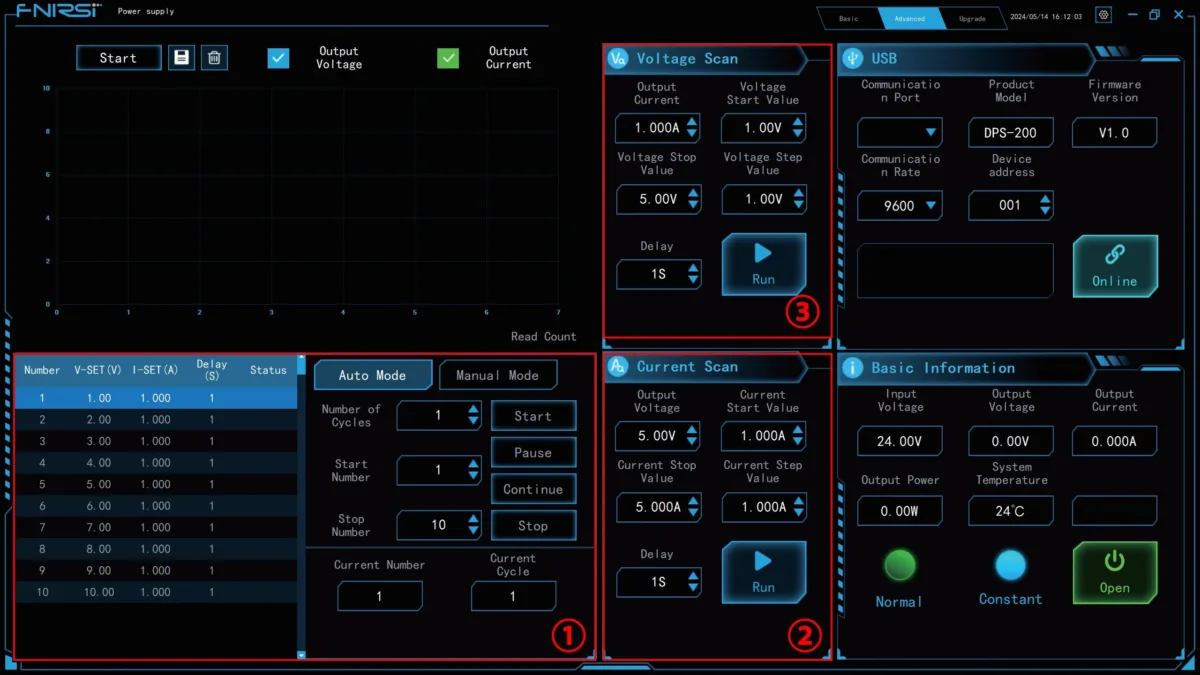Select row 5 in the V-SET table

coord(156,484)
